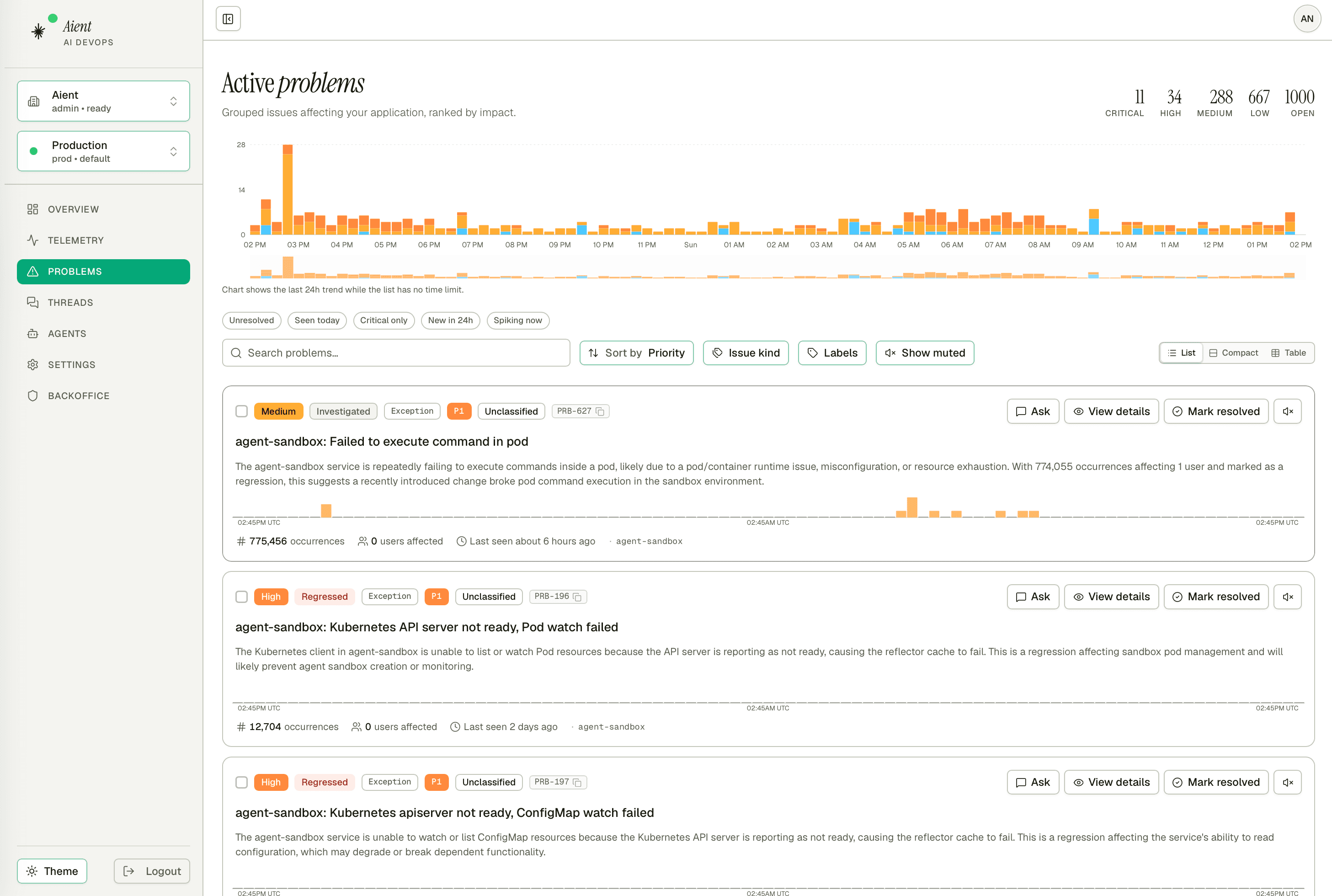
Task: Toggle Show muted problems
Action: (x=925, y=353)
